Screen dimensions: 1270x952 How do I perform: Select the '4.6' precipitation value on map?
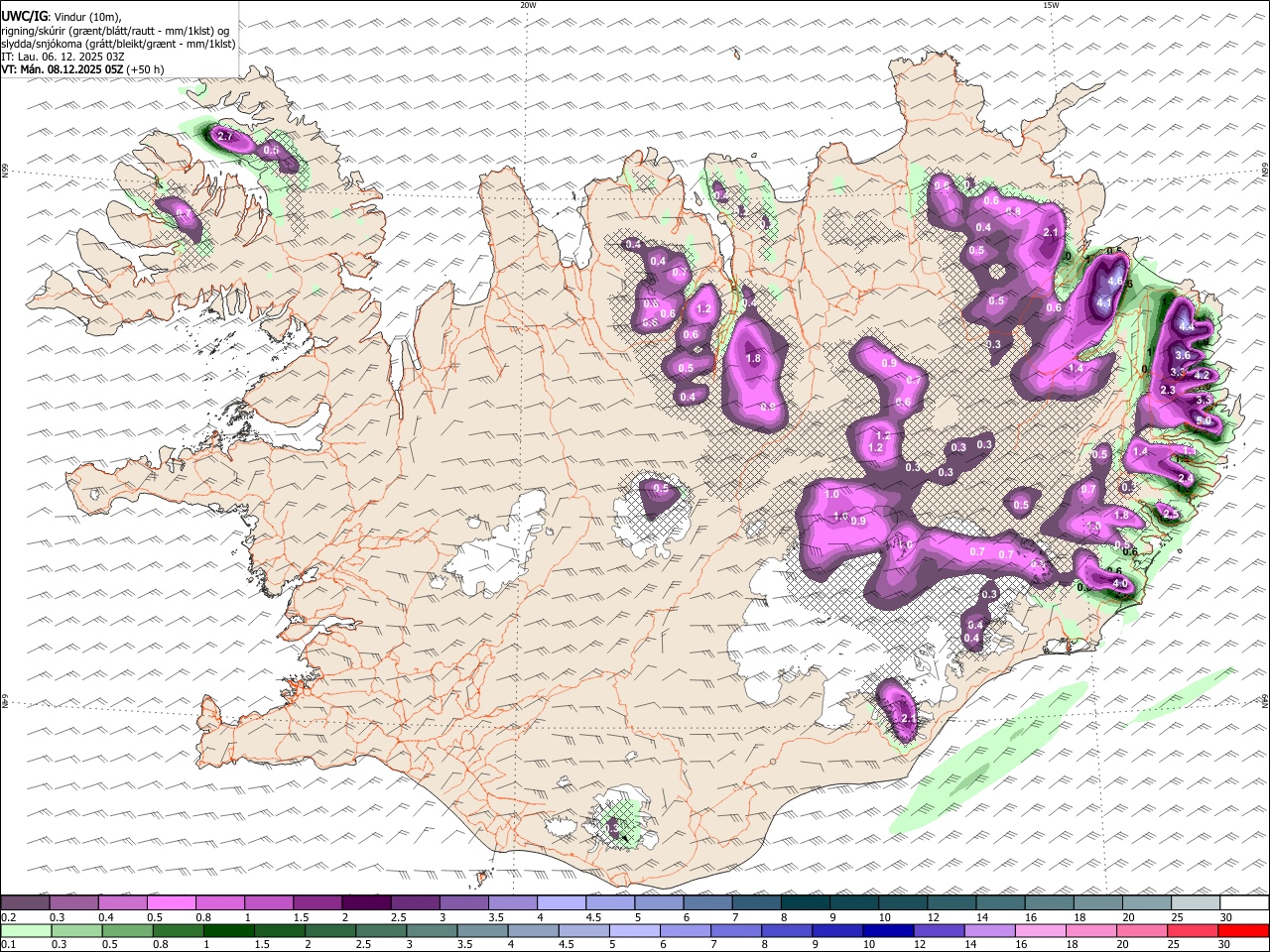pos(1115,281)
